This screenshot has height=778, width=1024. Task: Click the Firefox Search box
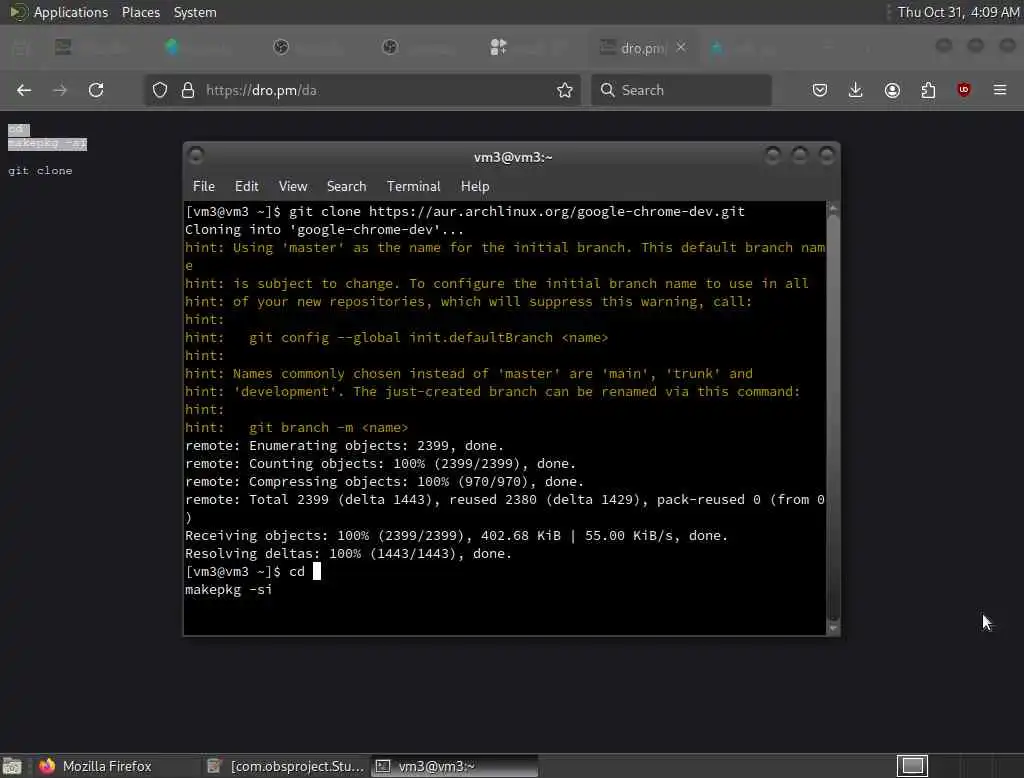coord(681,90)
